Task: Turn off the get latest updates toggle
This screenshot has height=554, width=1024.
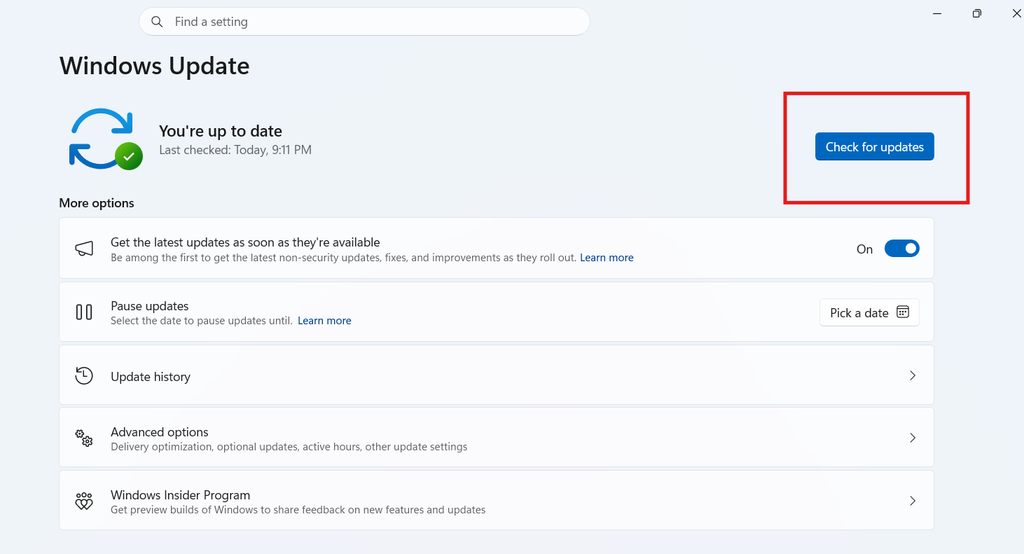Action: click(x=902, y=248)
